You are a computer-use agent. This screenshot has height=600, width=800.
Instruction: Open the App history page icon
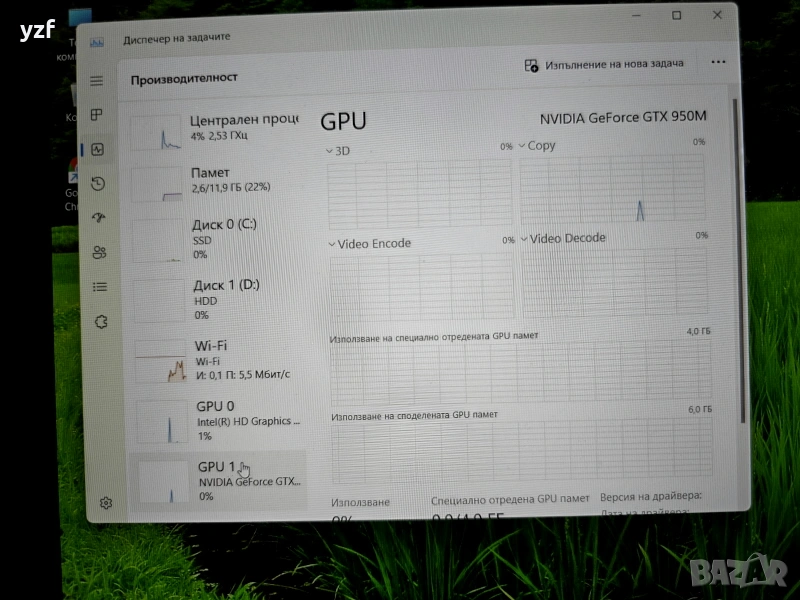pyautogui.click(x=98, y=183)
